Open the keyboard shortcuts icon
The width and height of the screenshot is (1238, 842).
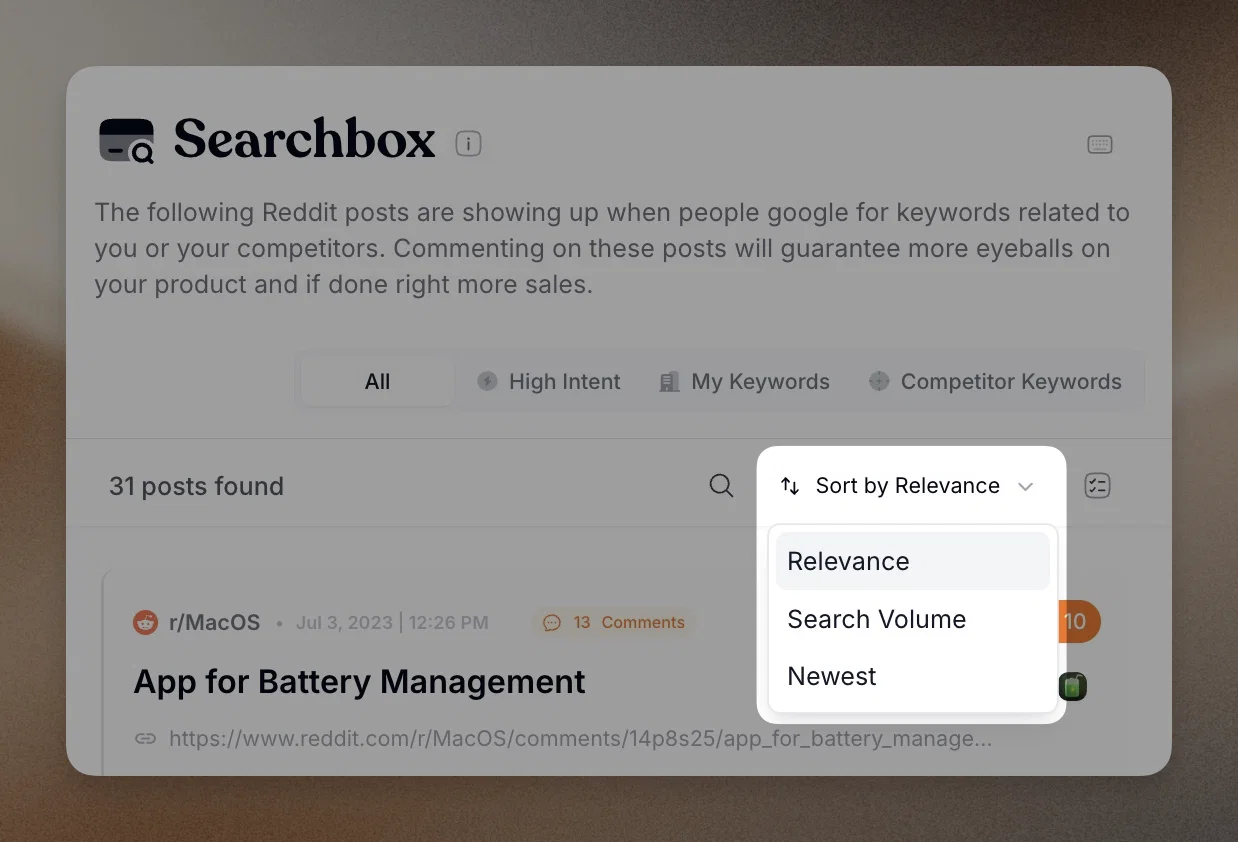[1100, 145]
